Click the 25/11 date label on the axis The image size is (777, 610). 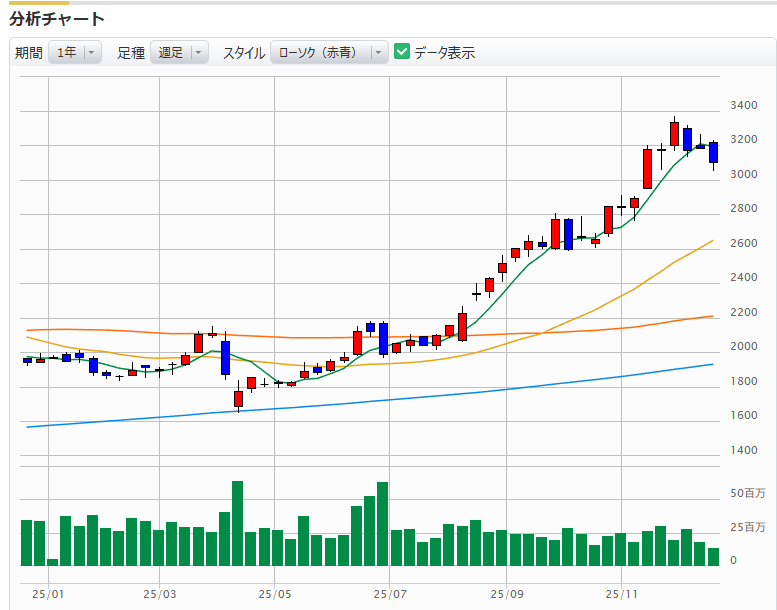tap(622, 593)
